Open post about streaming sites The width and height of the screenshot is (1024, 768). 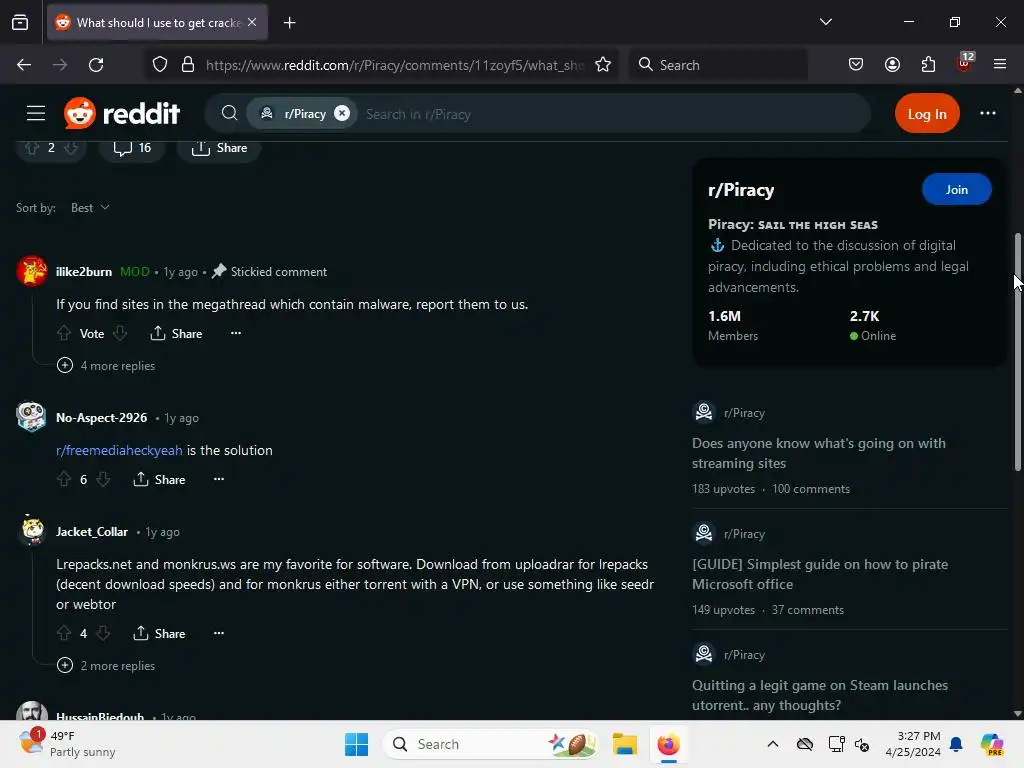tap(819, 453)
